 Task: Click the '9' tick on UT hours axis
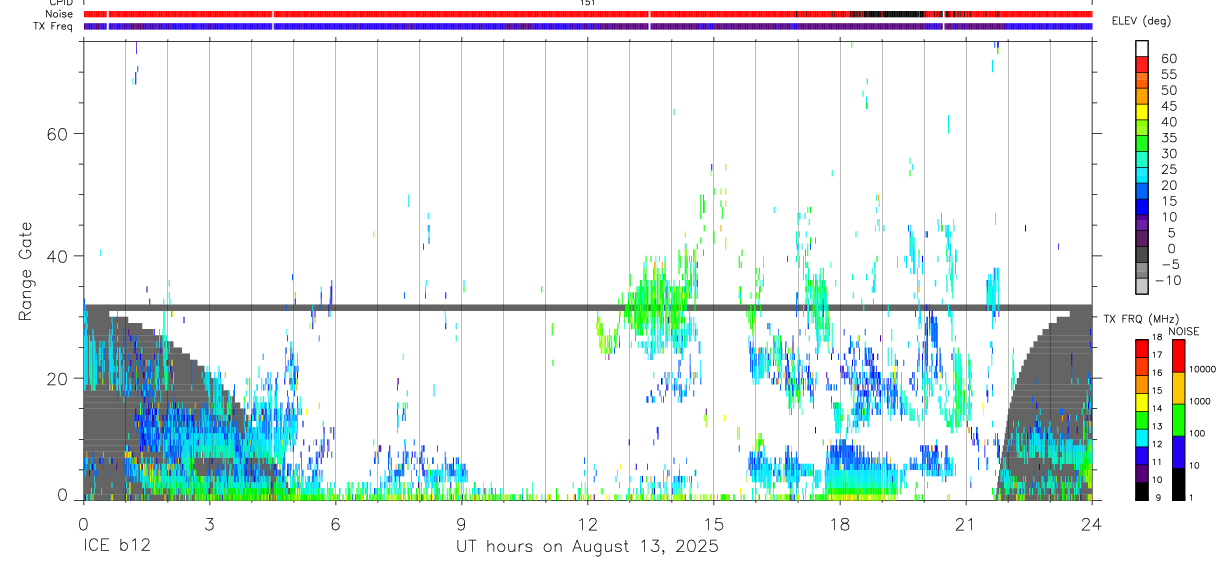461,524
